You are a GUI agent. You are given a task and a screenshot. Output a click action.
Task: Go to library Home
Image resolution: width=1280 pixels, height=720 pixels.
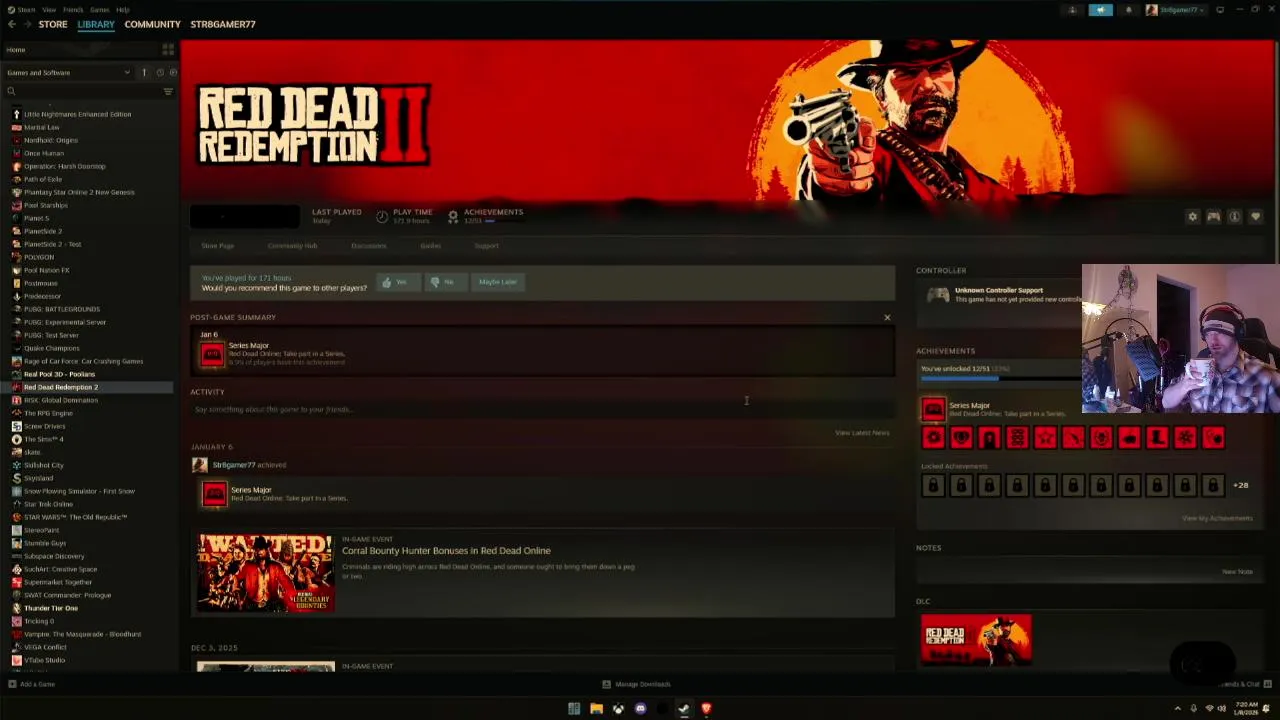pos(16,49)
